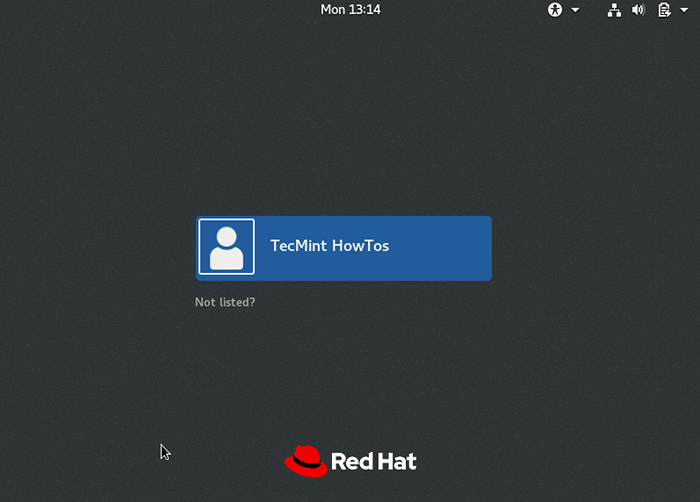This screenshot has height=502, width=700.
Task: Click the user avatar silhouette picture
Action: (x=227, y=247)
